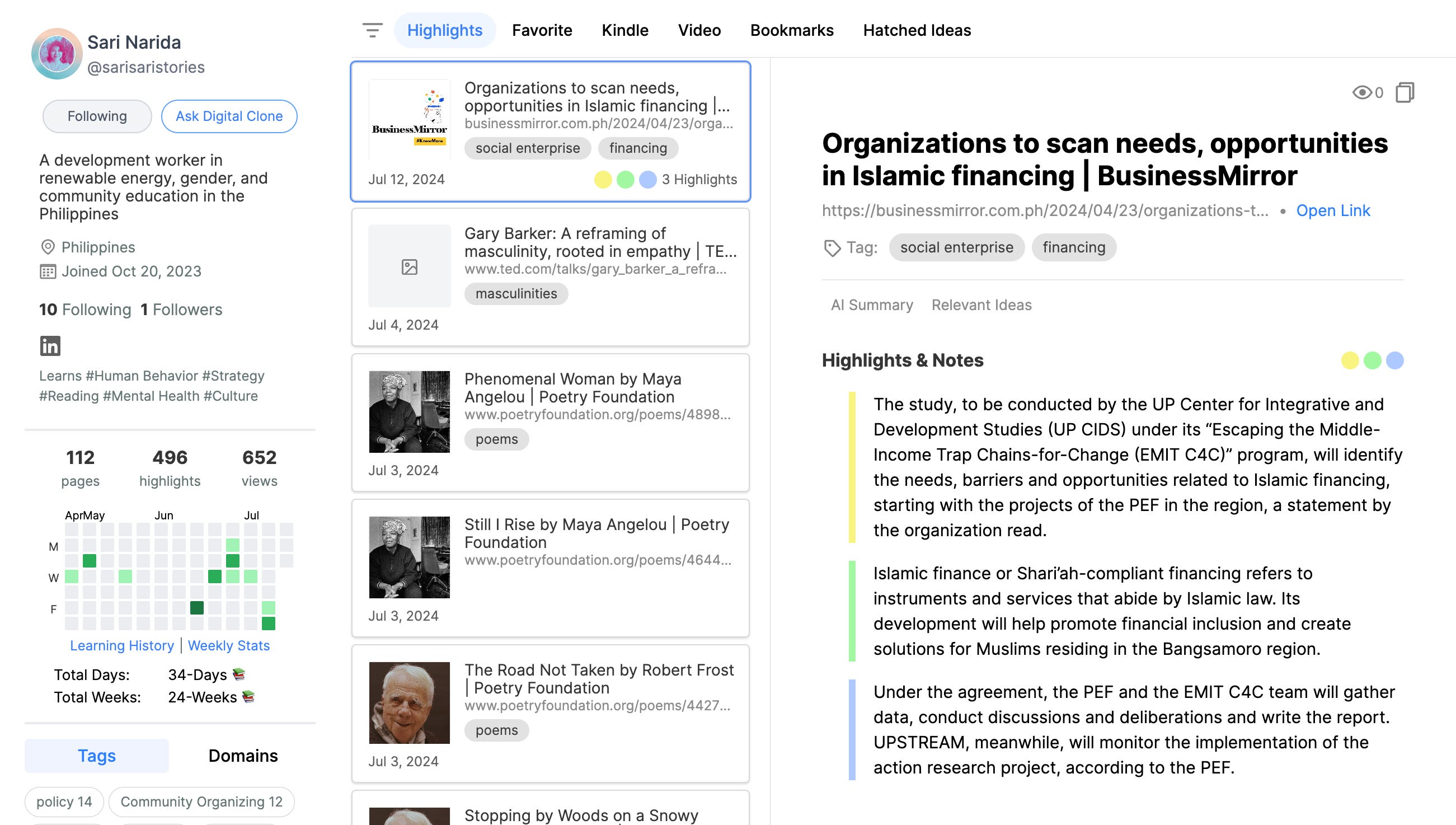Select the Tags tab in sidebar
The width and height of the screenshot is (1456, 825).
click(97, 755)
